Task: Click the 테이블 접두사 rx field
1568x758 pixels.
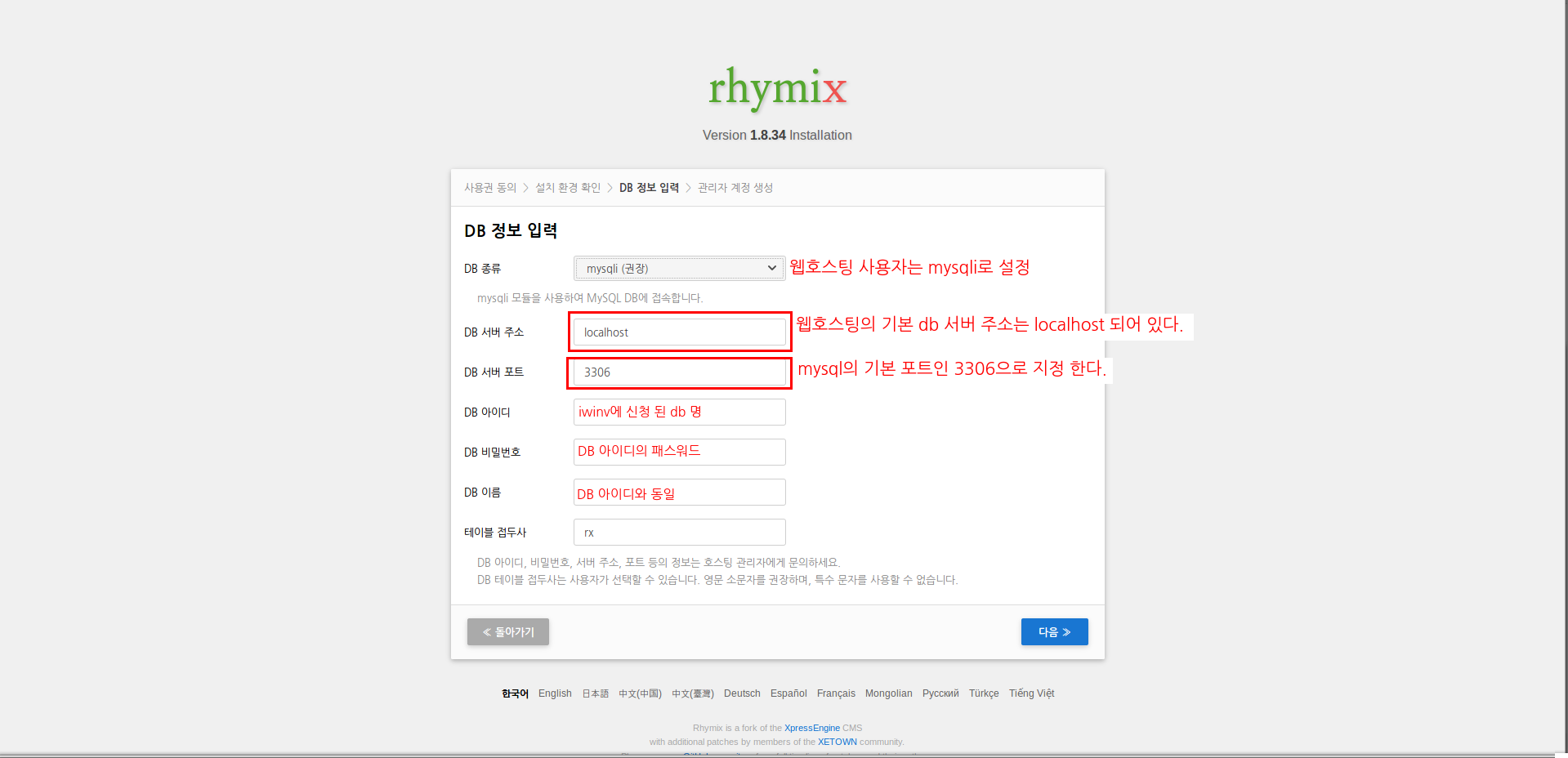Action: (x=679, y=533)
